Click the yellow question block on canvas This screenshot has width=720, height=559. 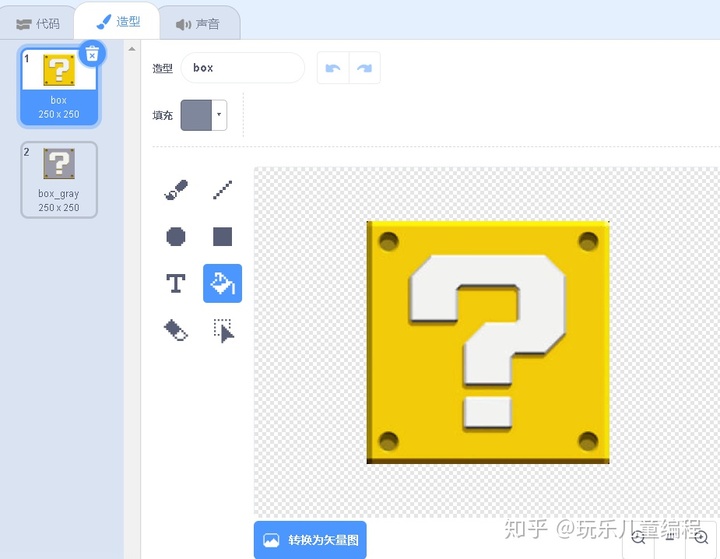tap(488, 342)
